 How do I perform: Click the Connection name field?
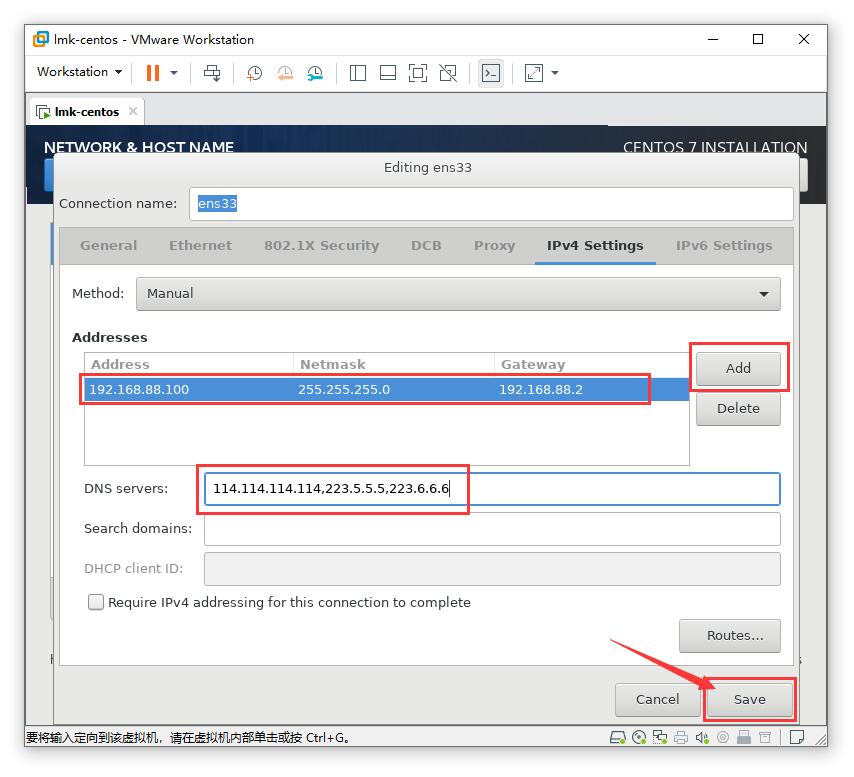pos(491,204)
